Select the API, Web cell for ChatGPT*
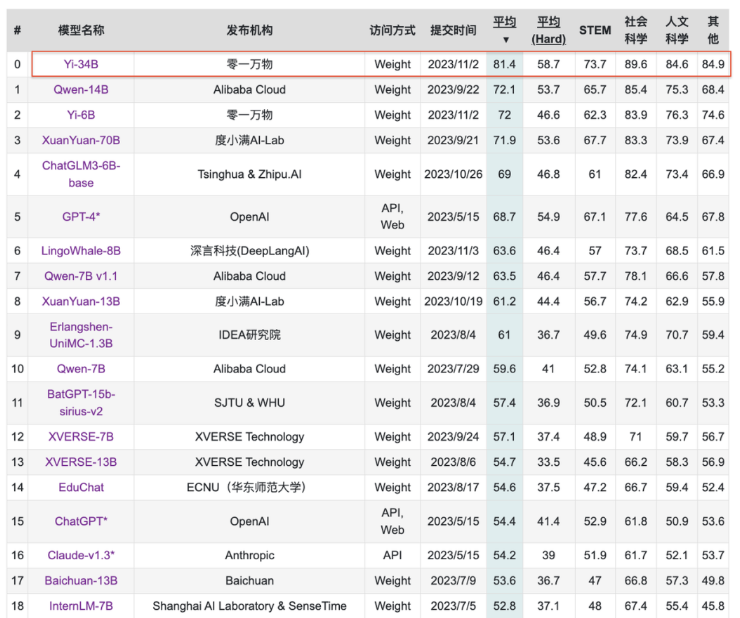The width and height of the screenshot is (740, 618). point(392,521)
